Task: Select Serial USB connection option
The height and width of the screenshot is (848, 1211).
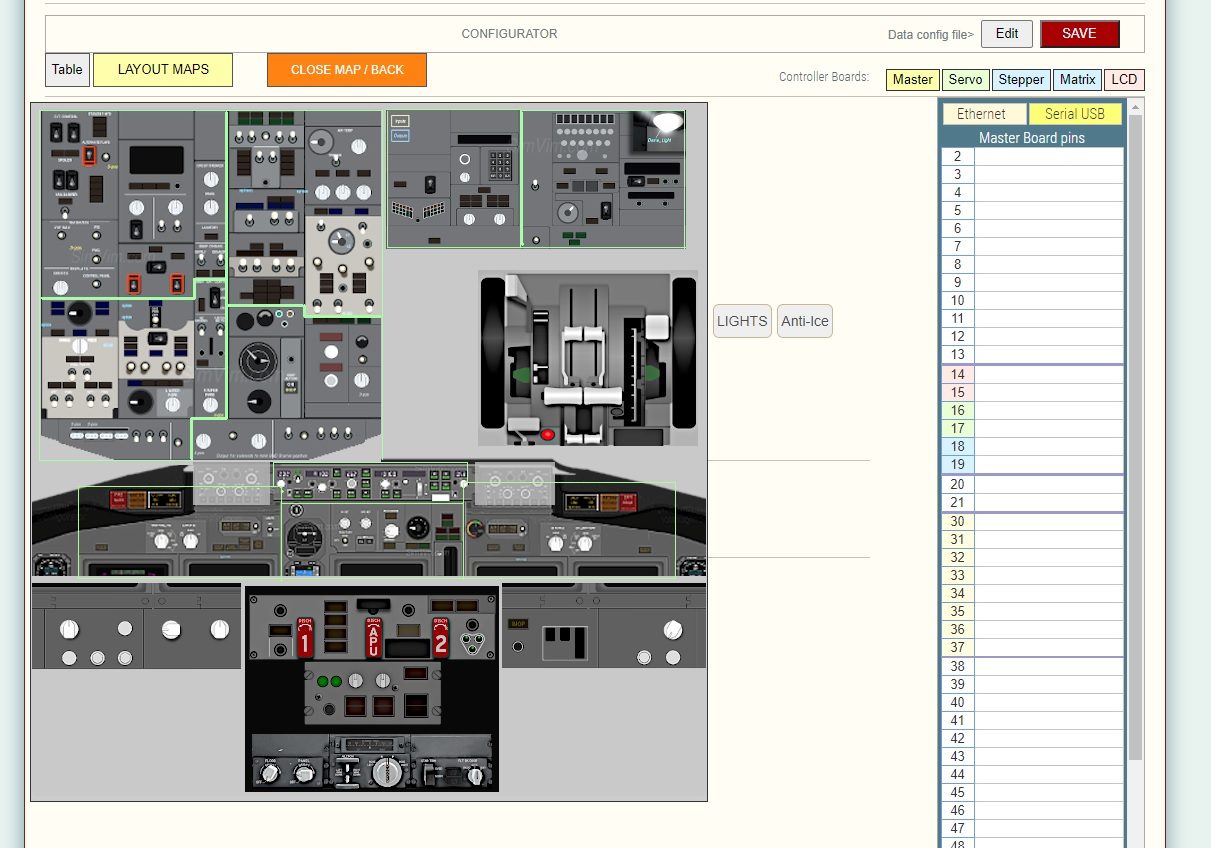Action: coord(1074,114)
